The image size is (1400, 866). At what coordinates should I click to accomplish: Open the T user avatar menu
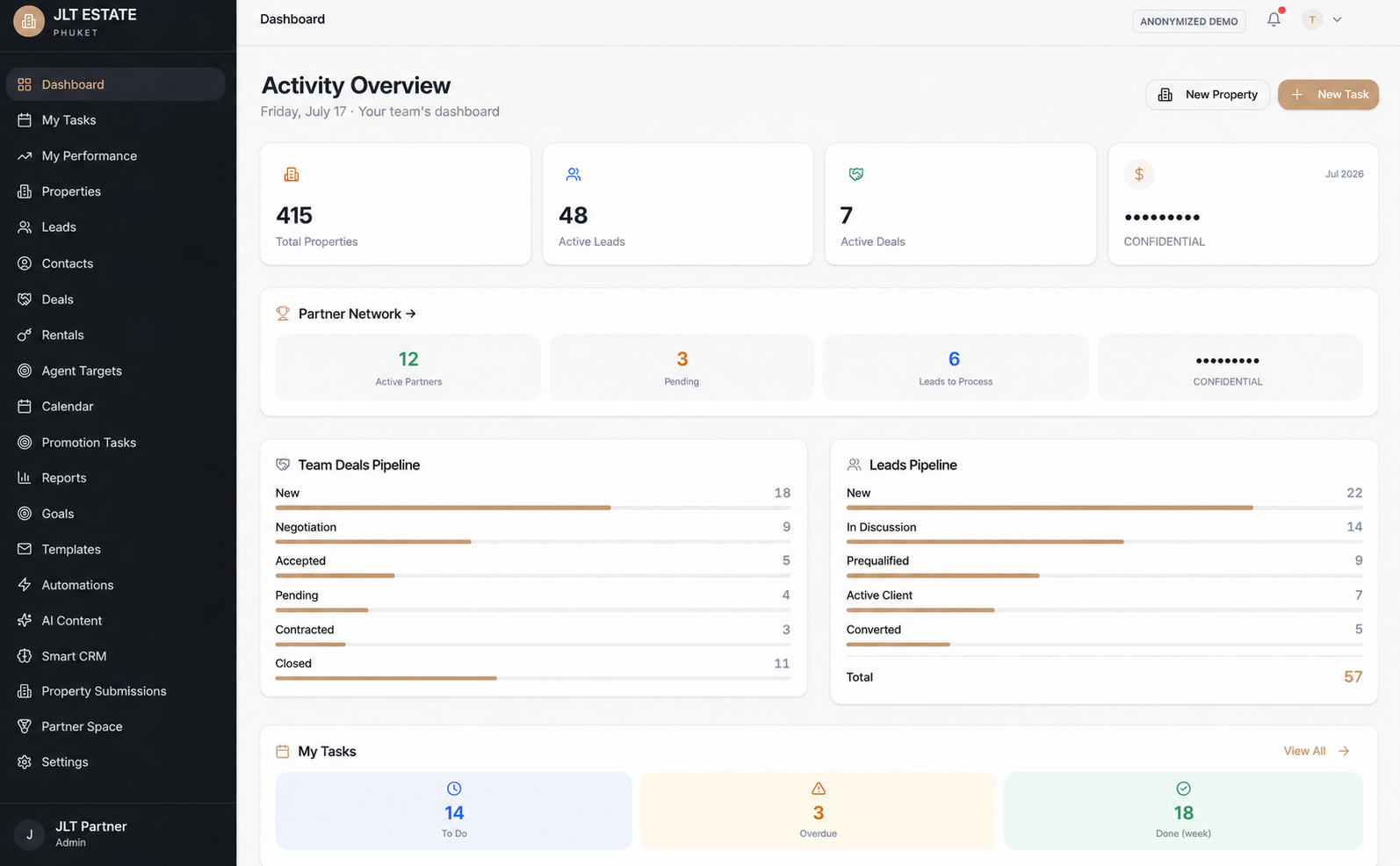coord(1312,19)
